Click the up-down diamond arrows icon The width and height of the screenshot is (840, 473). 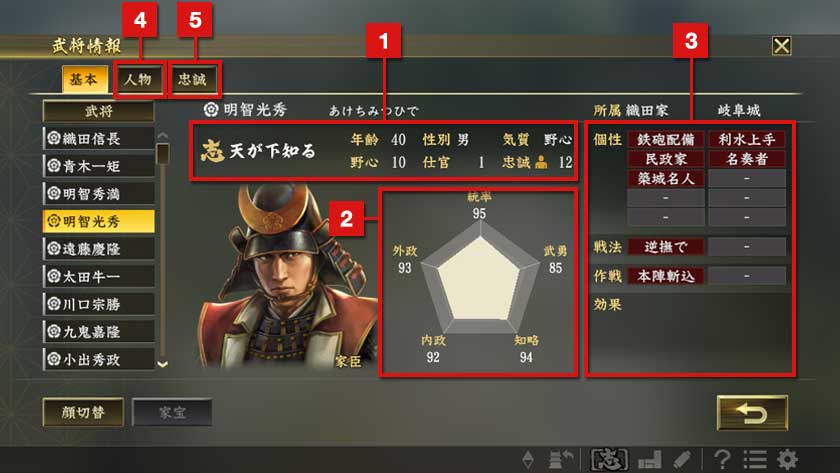[528, 460]
